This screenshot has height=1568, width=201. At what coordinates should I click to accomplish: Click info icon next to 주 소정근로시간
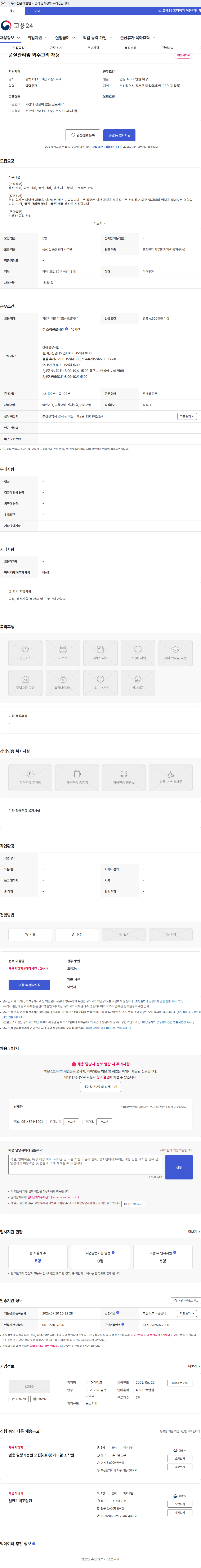click(67, 329)
